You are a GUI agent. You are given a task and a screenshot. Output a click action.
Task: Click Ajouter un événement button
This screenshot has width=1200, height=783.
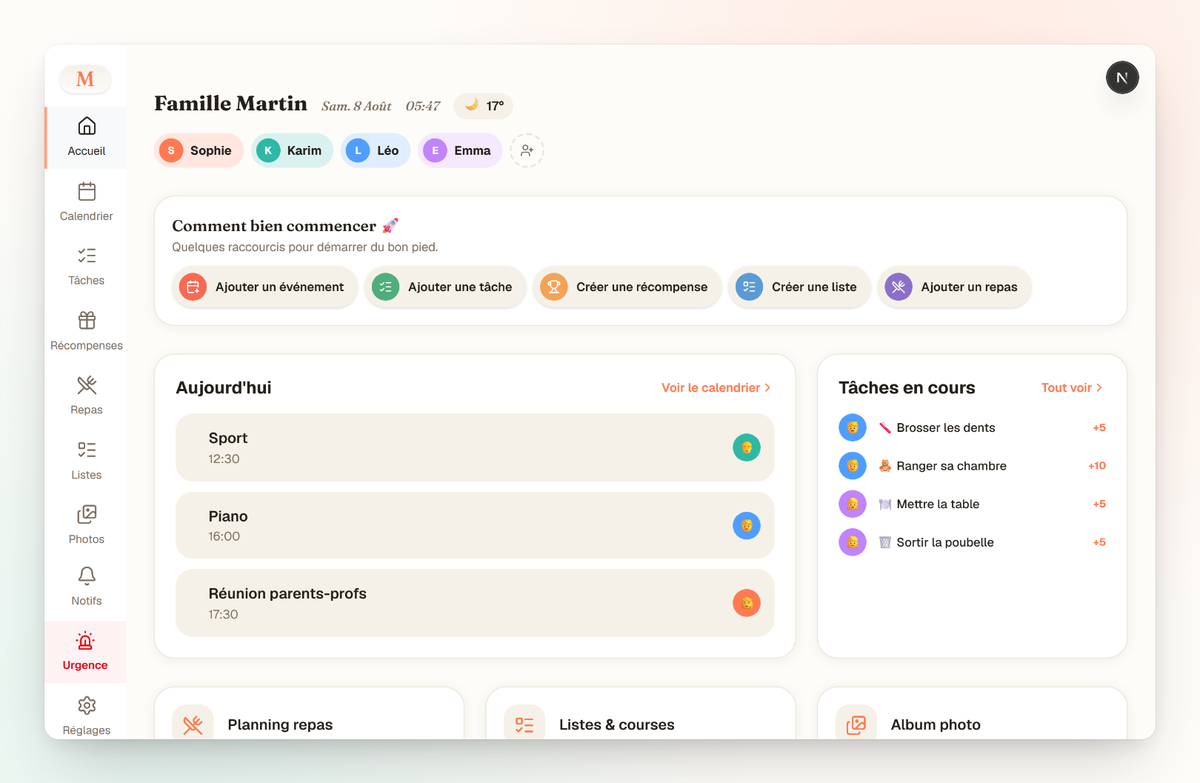point(264,287)
